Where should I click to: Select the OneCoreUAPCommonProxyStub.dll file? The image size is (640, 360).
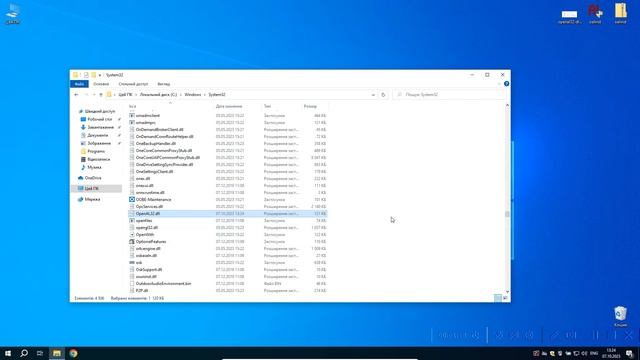(x=168, y=158)
